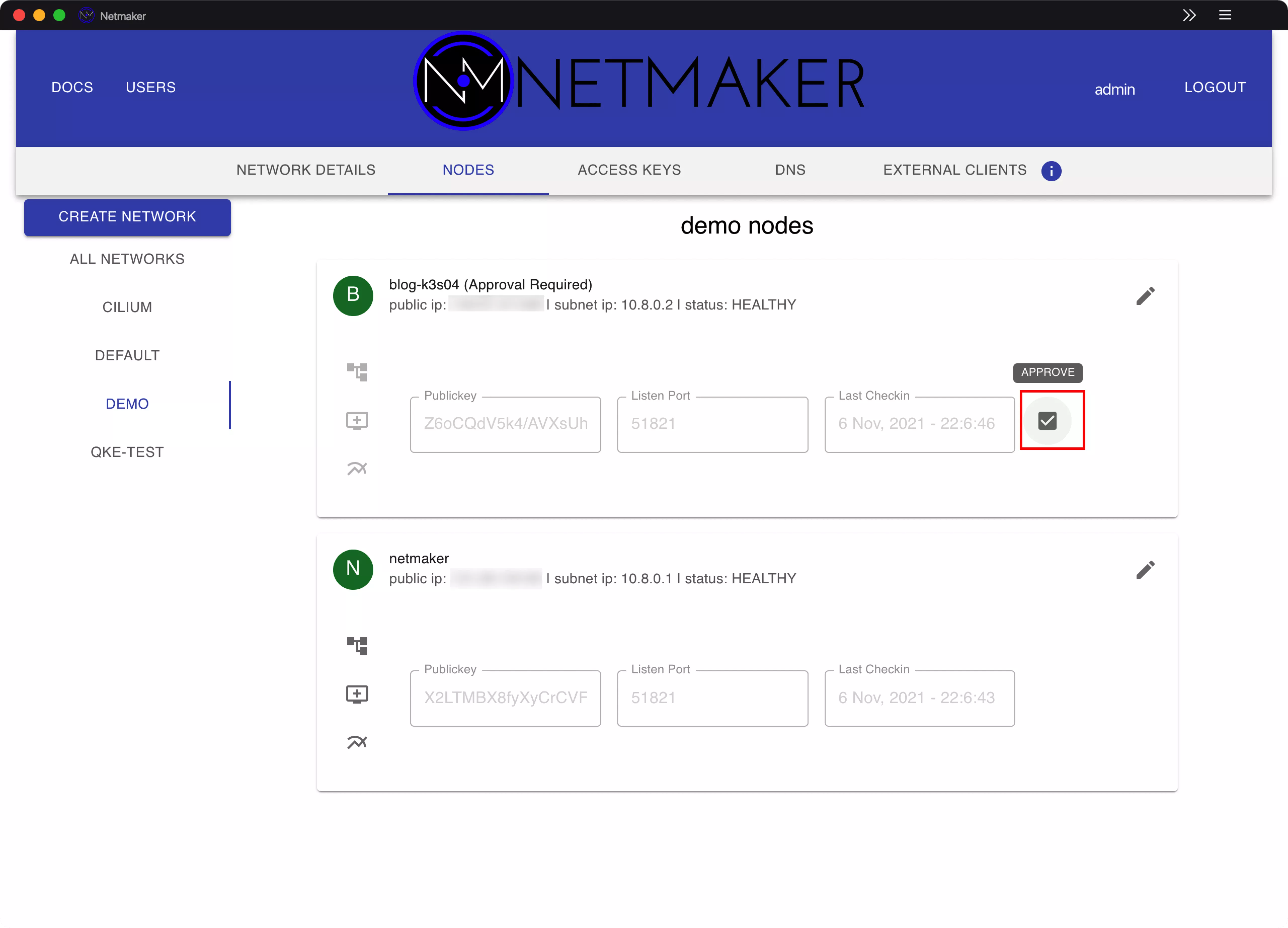
Task: Open the External Clients tab
Action: coord(955,170)
